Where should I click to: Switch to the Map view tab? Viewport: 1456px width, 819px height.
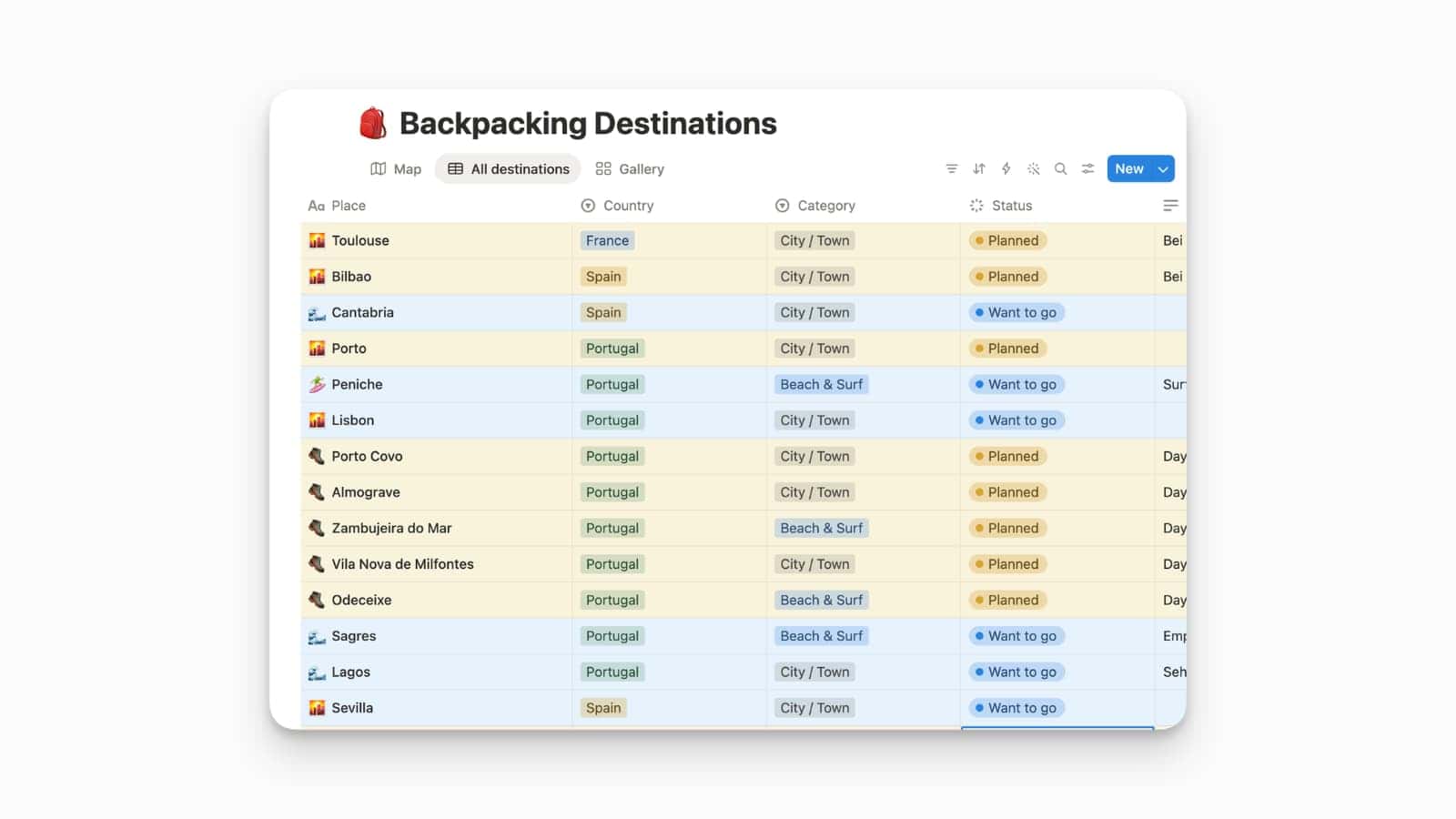(x=396, y=169)
